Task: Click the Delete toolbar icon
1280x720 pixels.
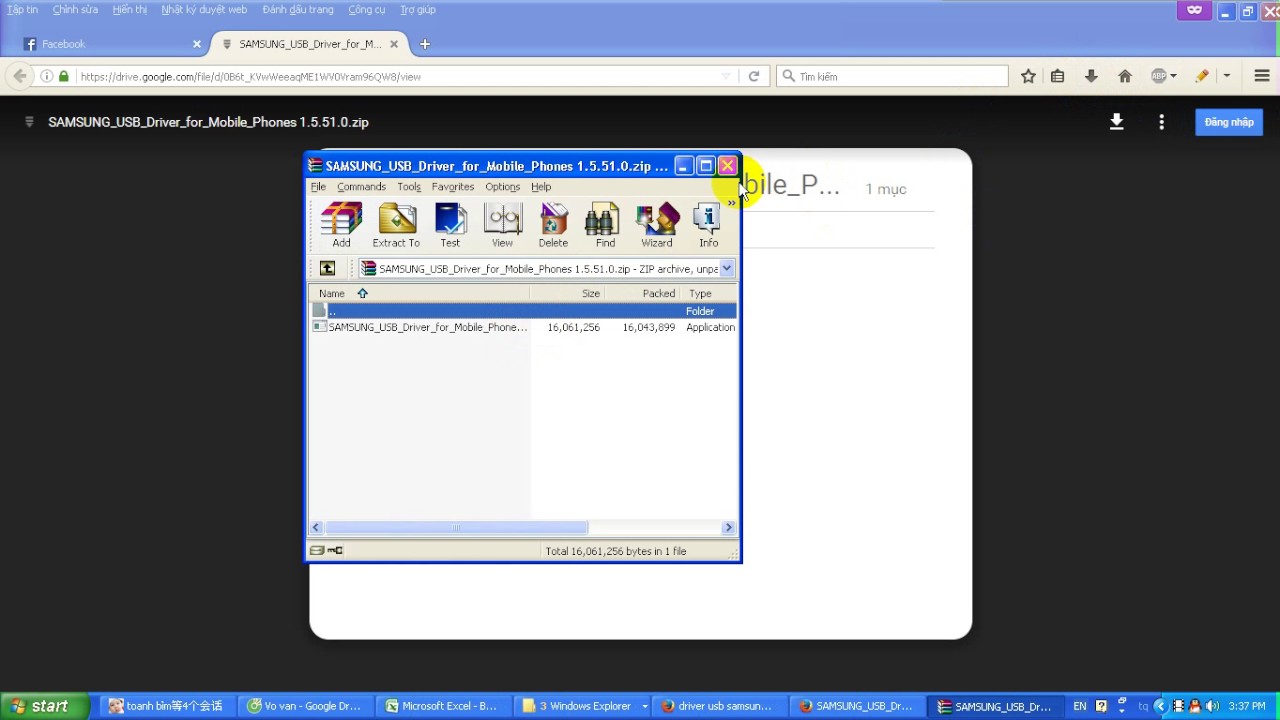Action: pos(553,225)
